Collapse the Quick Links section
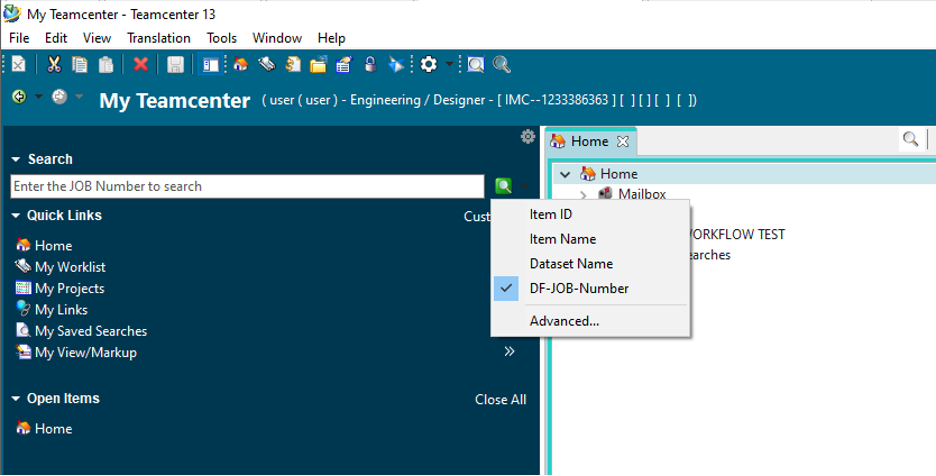Image resolution: width=936 pixels, height=476 pixels. pos(16,216)
